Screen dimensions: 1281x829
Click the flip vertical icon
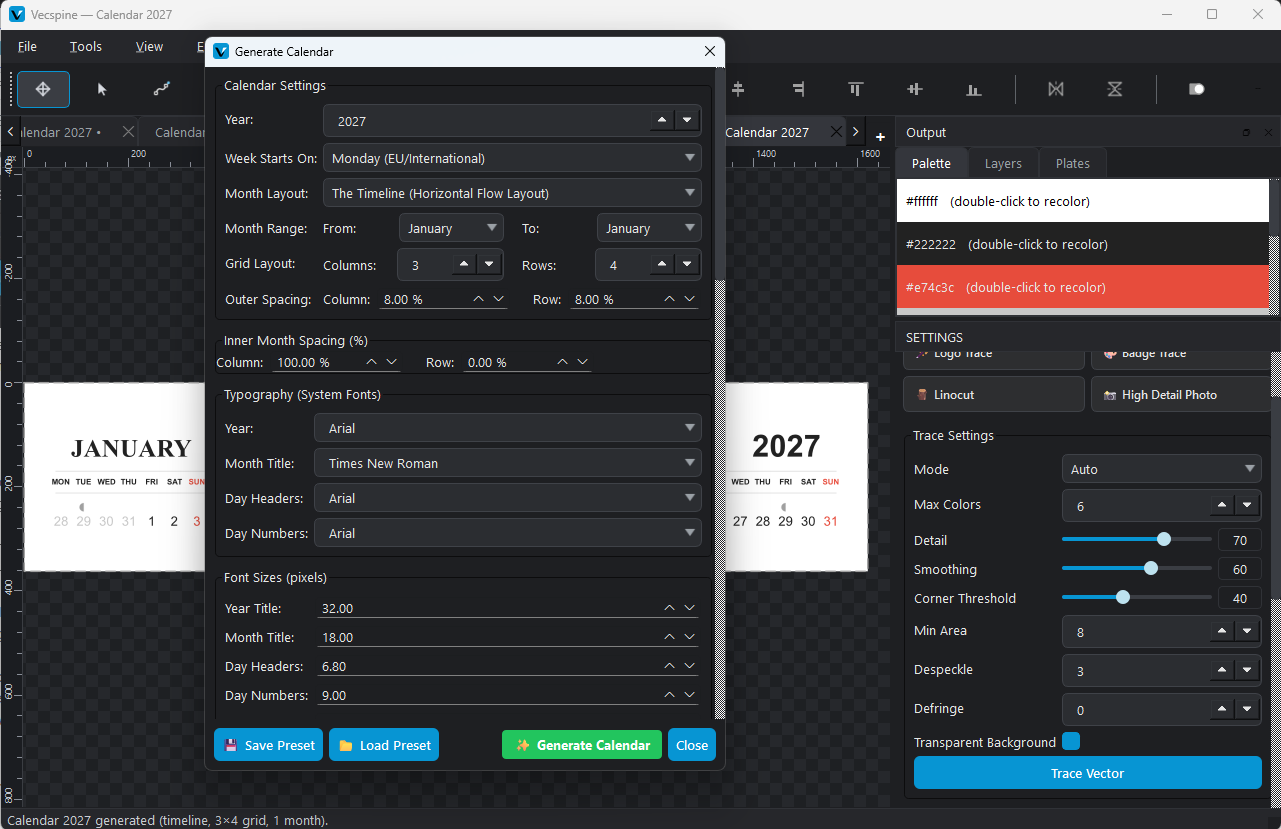pyautogui.click(x=1114, y=89)
